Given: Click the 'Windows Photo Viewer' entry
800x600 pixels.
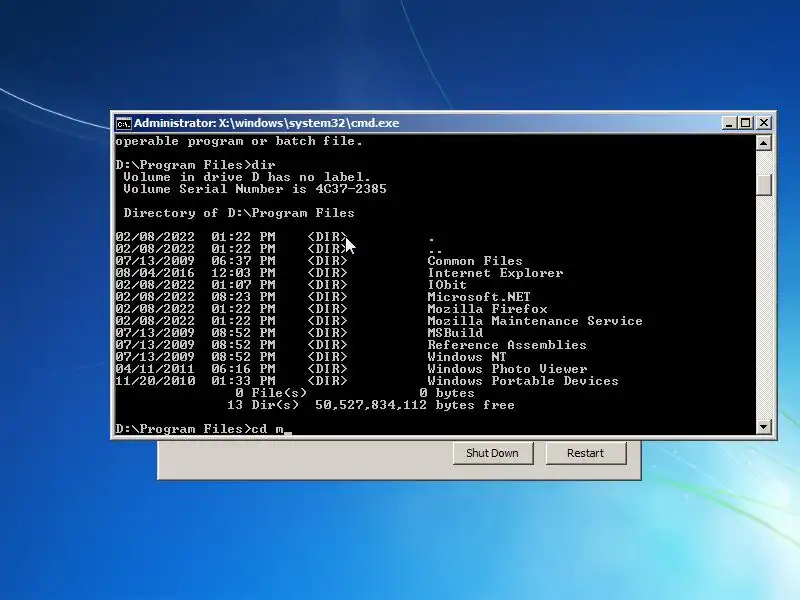Looking at the screenshot, I should click(x=507, y=369).
